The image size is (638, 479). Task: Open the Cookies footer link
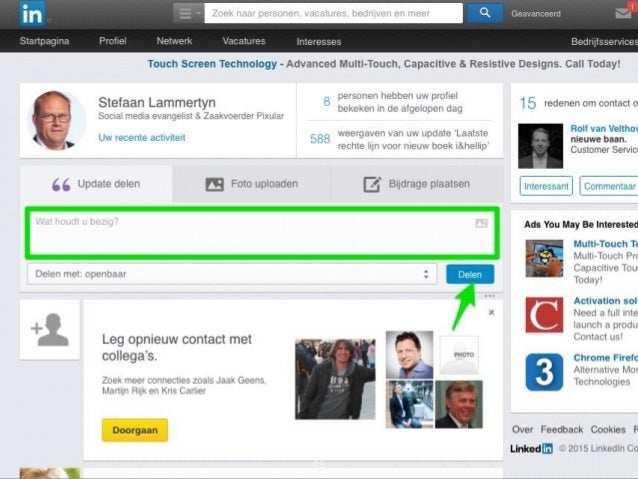(x=608, y=430)
